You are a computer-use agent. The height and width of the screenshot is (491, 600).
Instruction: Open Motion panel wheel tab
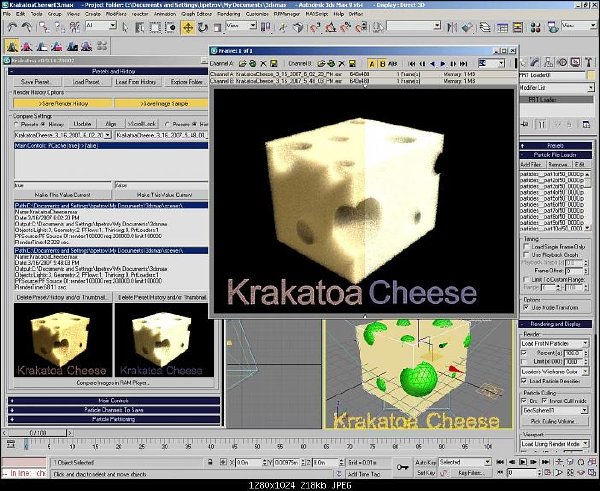(562, 62)
